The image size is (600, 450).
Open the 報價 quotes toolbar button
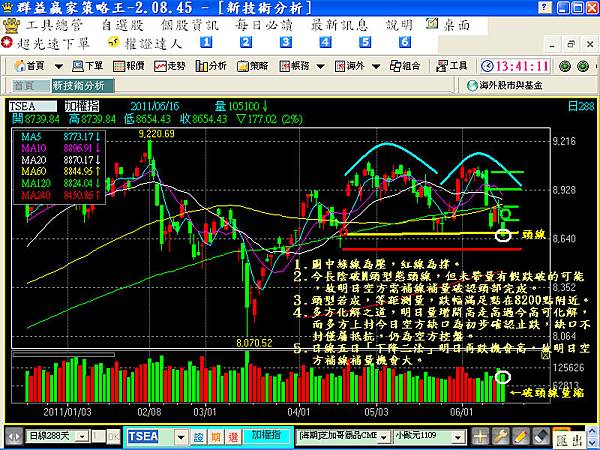click(x=129, y=66)
